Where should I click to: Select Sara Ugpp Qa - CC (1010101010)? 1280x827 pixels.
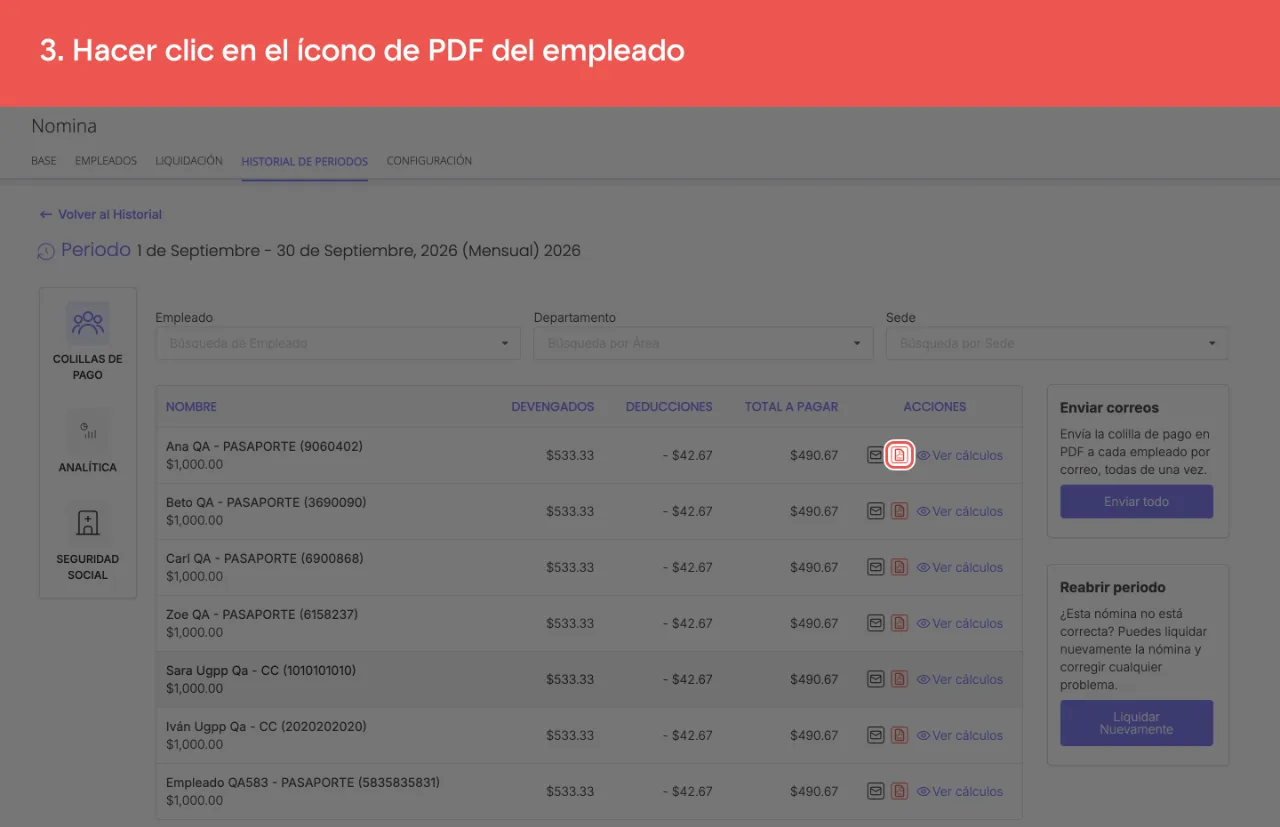261,670
